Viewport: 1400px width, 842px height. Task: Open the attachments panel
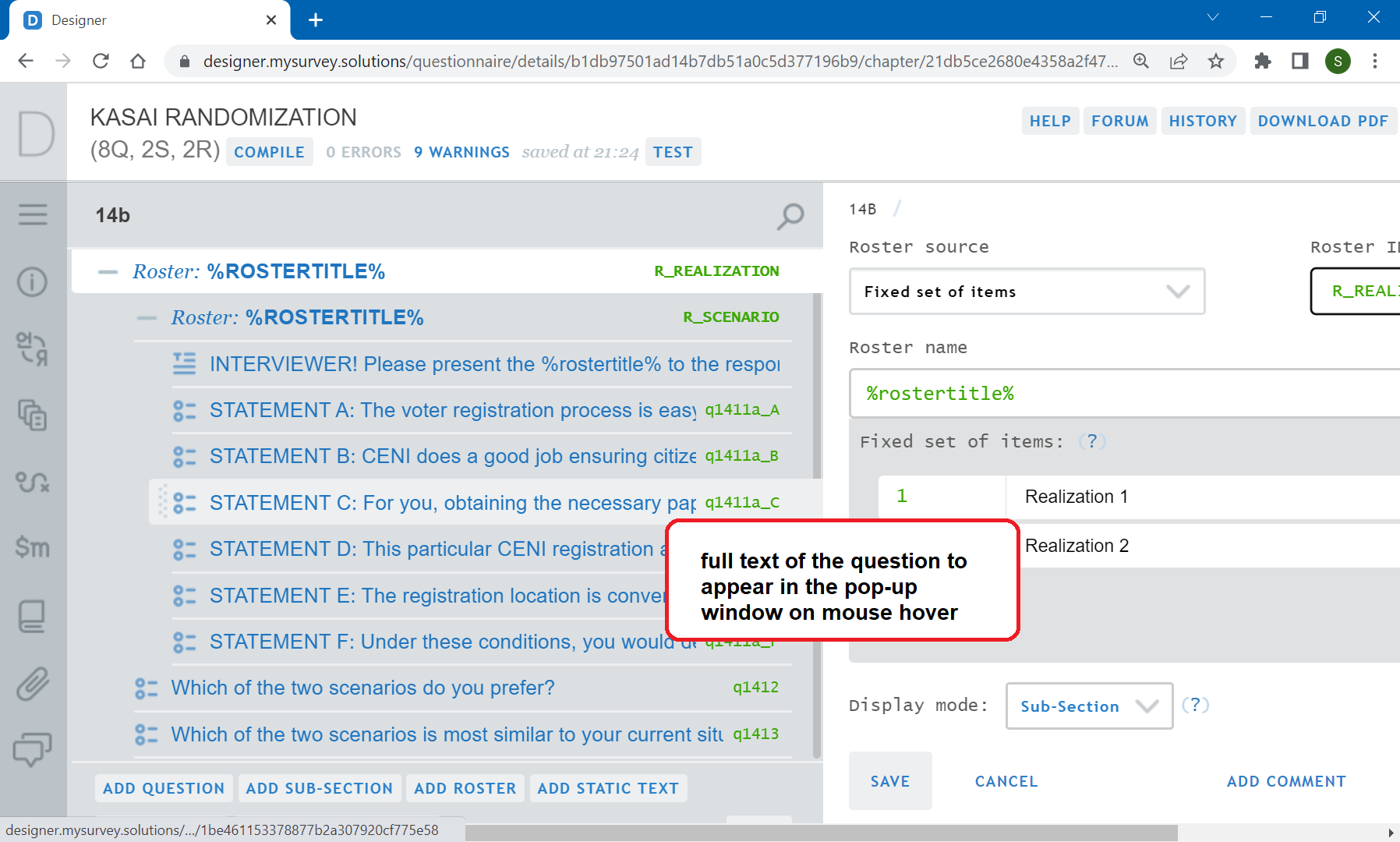[33, 685]
